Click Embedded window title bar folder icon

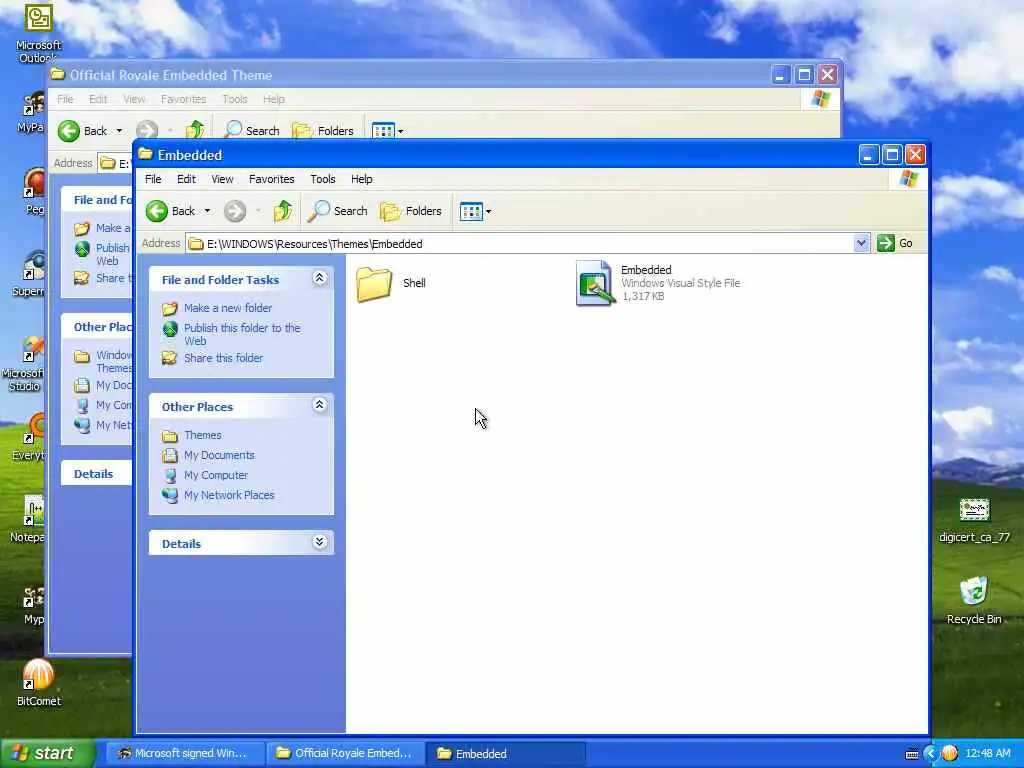pyautogui.click(x=146, y=154)
